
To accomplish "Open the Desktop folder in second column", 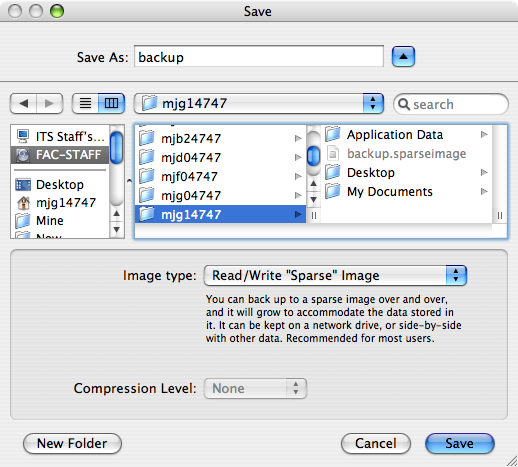I will tap(406, 173).
